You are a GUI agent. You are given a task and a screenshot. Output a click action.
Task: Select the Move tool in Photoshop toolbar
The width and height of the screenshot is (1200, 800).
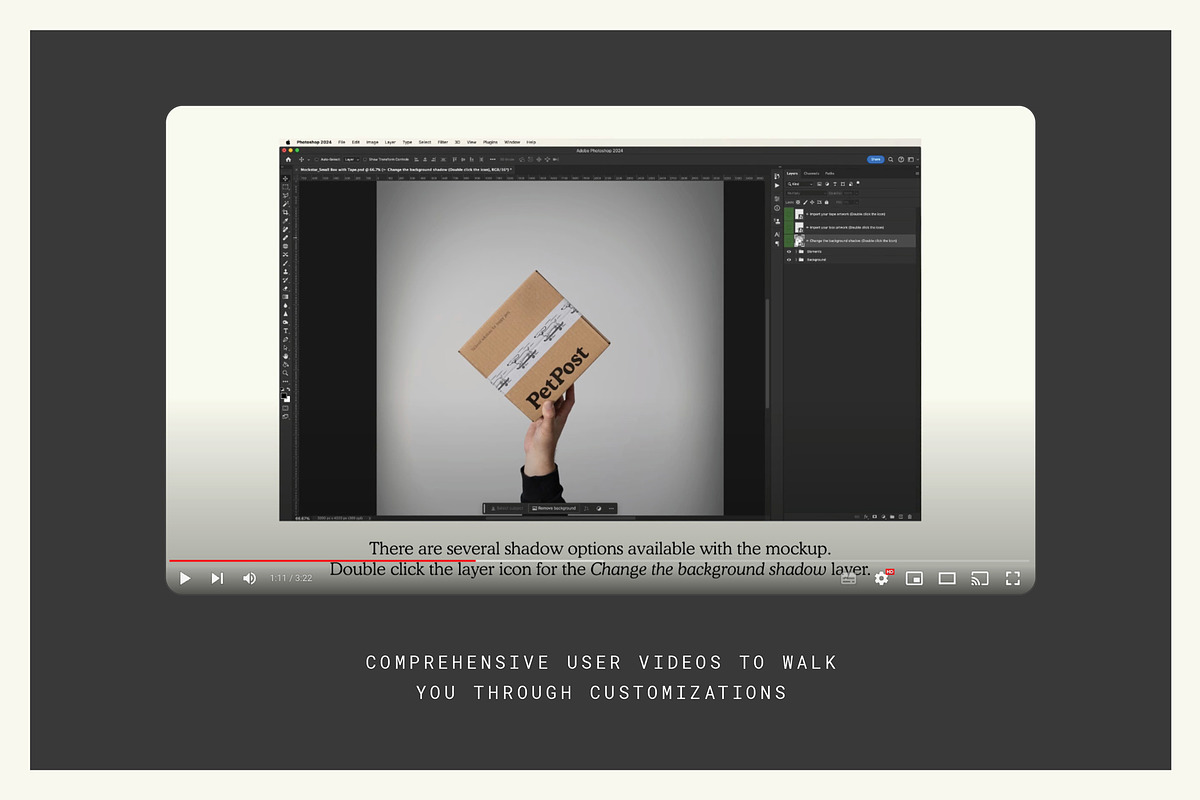(x=285, y=177)
